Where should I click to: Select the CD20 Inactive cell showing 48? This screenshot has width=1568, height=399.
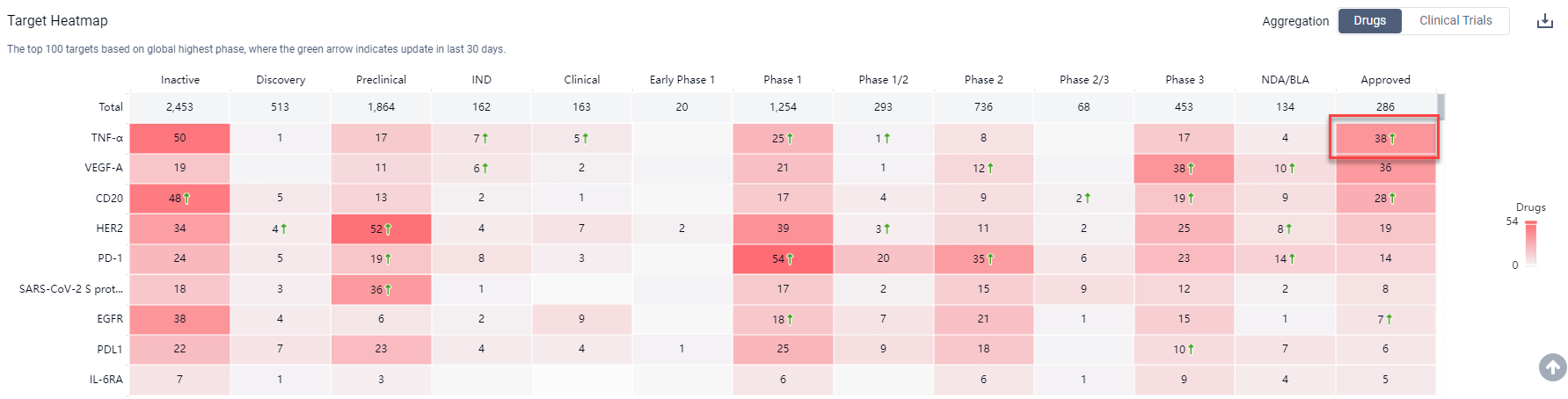(179, 199)
